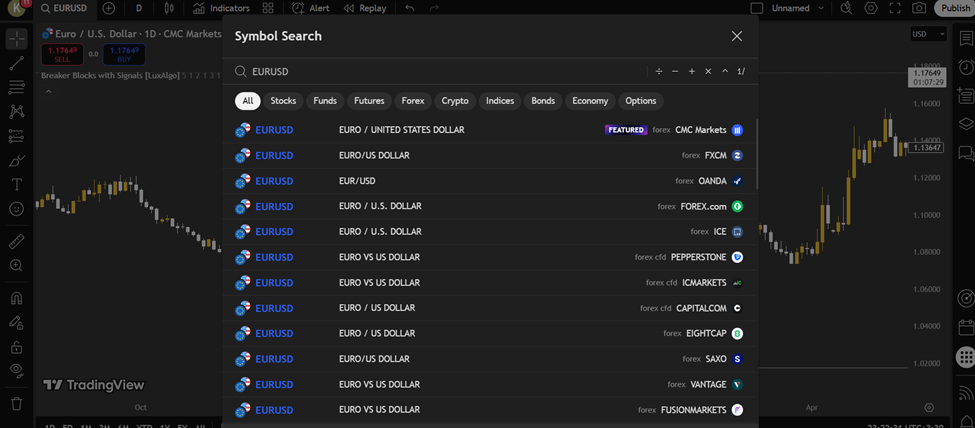975x428 pixels.
Task: Select the Text annotation tool
Action: [17, 184]
